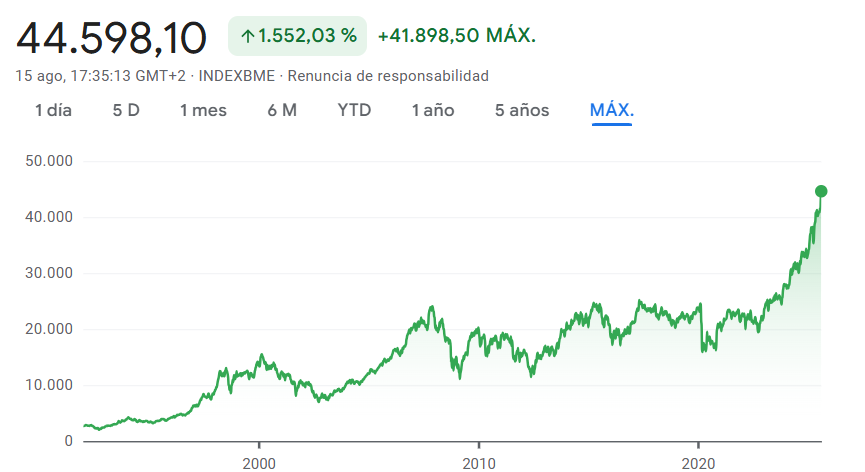Click the MÁX. range tab

(x=612, y=110)
